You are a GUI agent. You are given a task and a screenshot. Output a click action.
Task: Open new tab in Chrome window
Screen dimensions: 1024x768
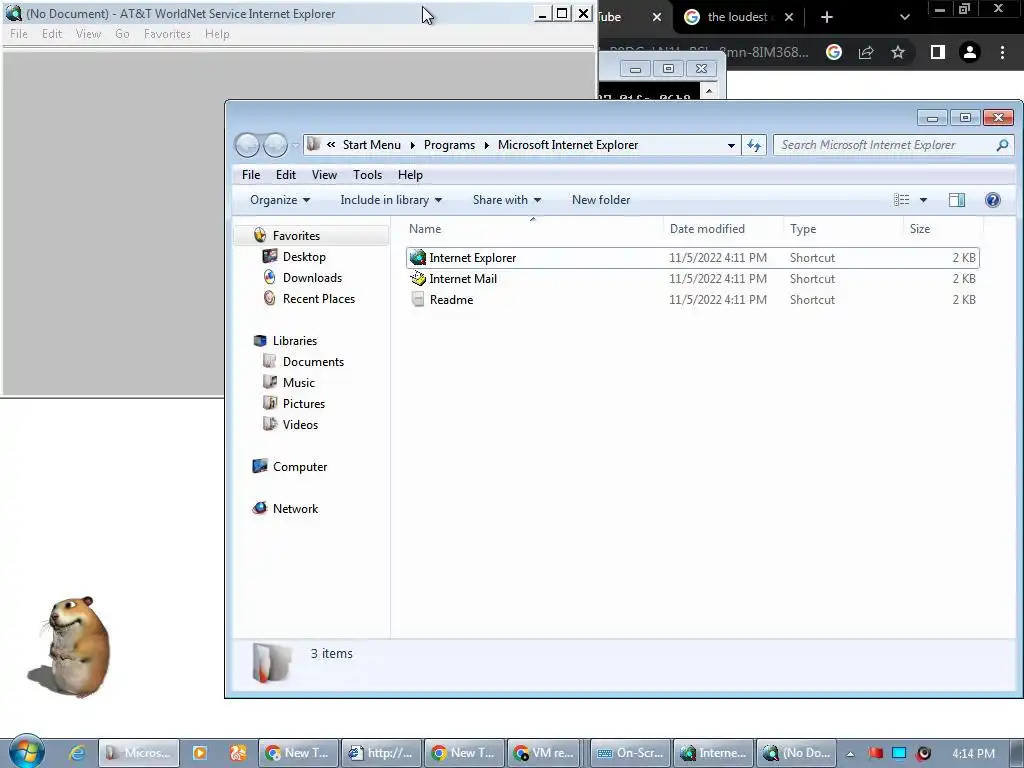827,17
